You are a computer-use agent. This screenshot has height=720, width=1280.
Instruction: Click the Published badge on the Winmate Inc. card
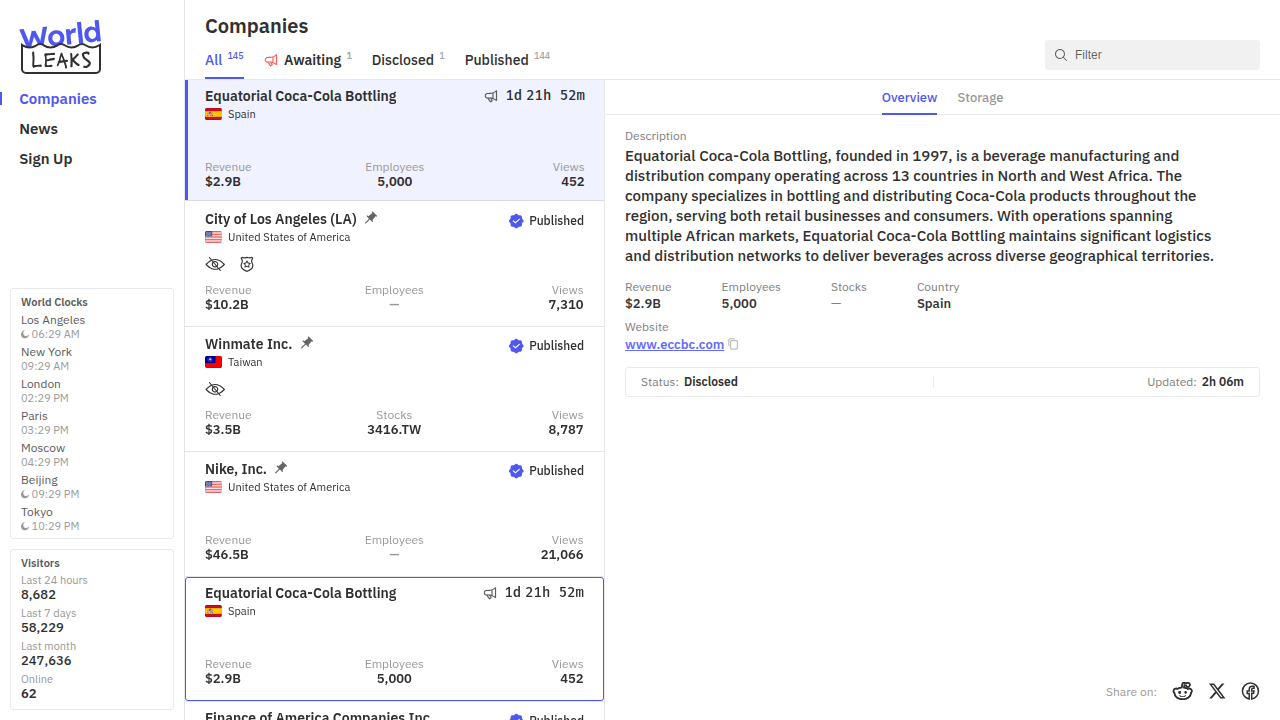tap(546, 346)
